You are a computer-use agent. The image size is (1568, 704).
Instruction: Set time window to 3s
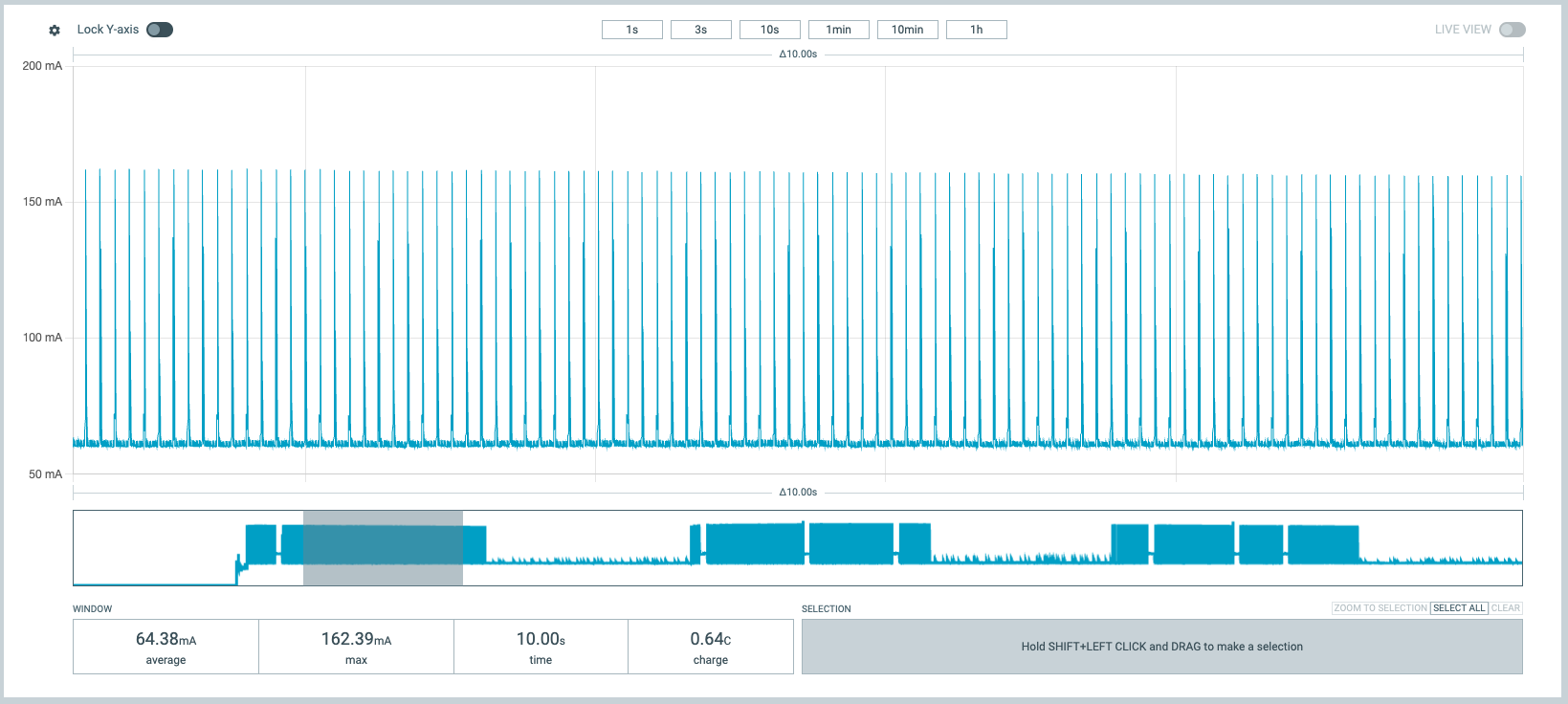tap(700, 30)
